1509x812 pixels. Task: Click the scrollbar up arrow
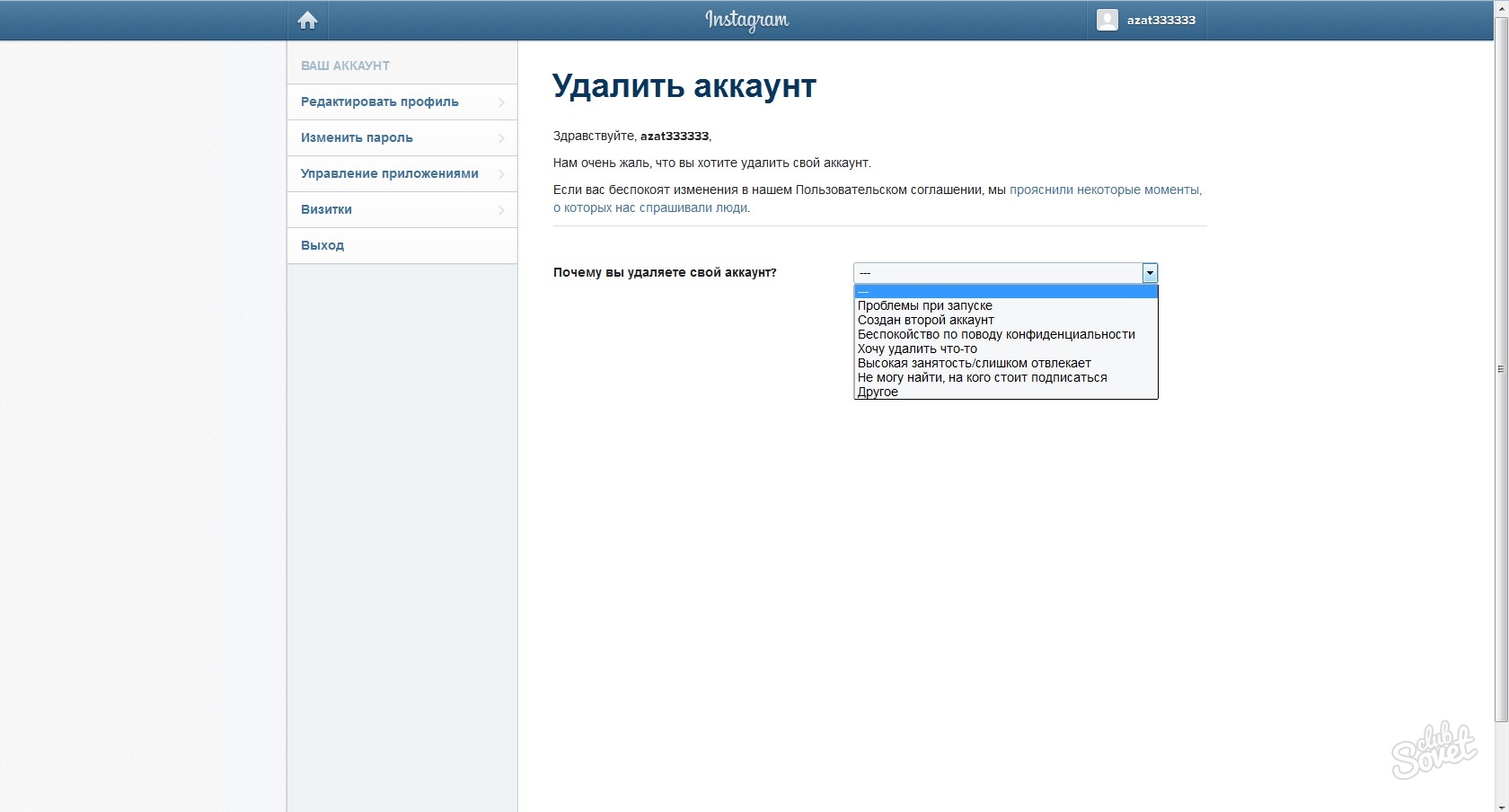click(x=1501, y=7)
